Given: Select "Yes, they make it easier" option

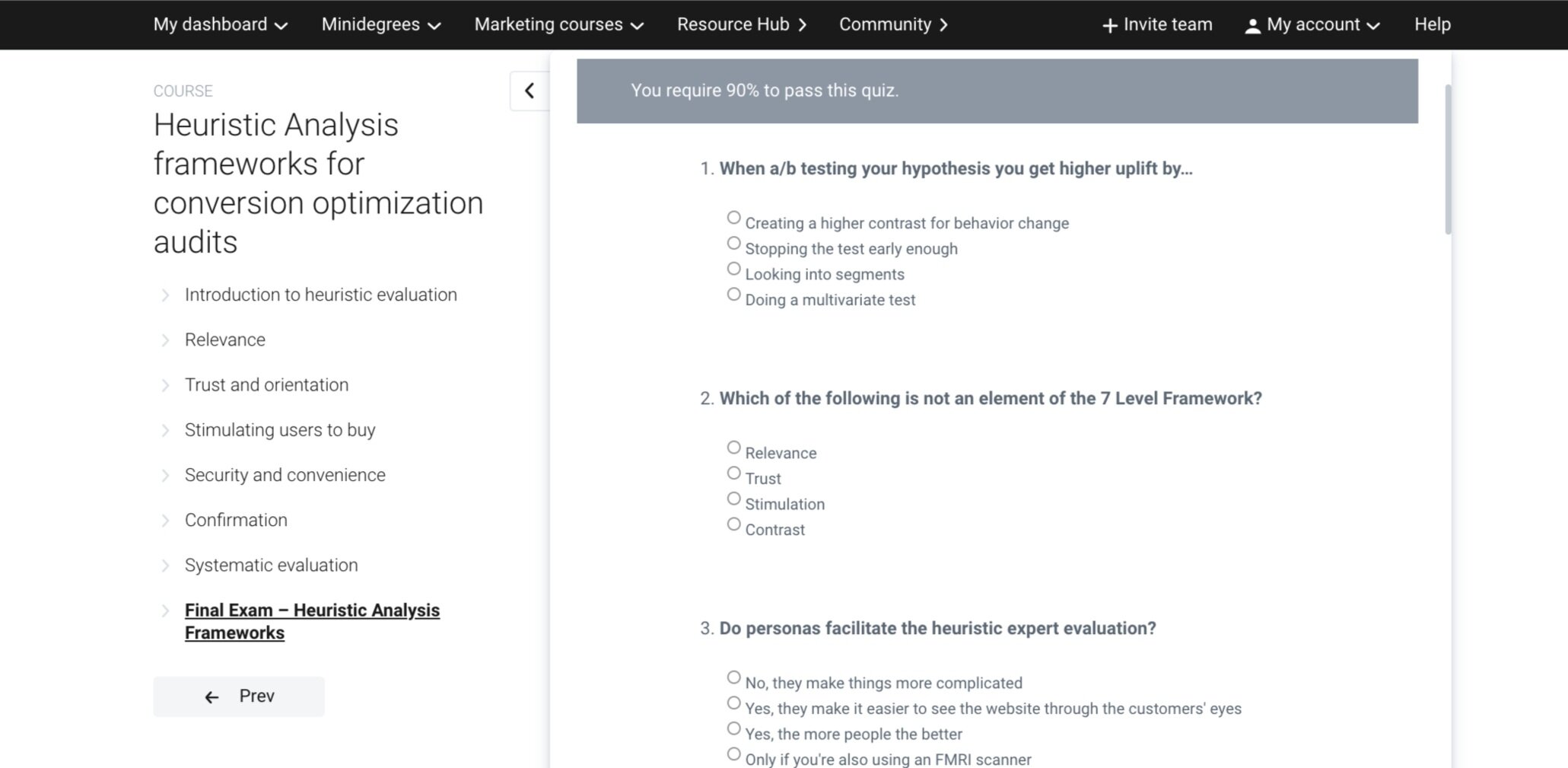Looking at the screenshot, I should pos(733,703).
